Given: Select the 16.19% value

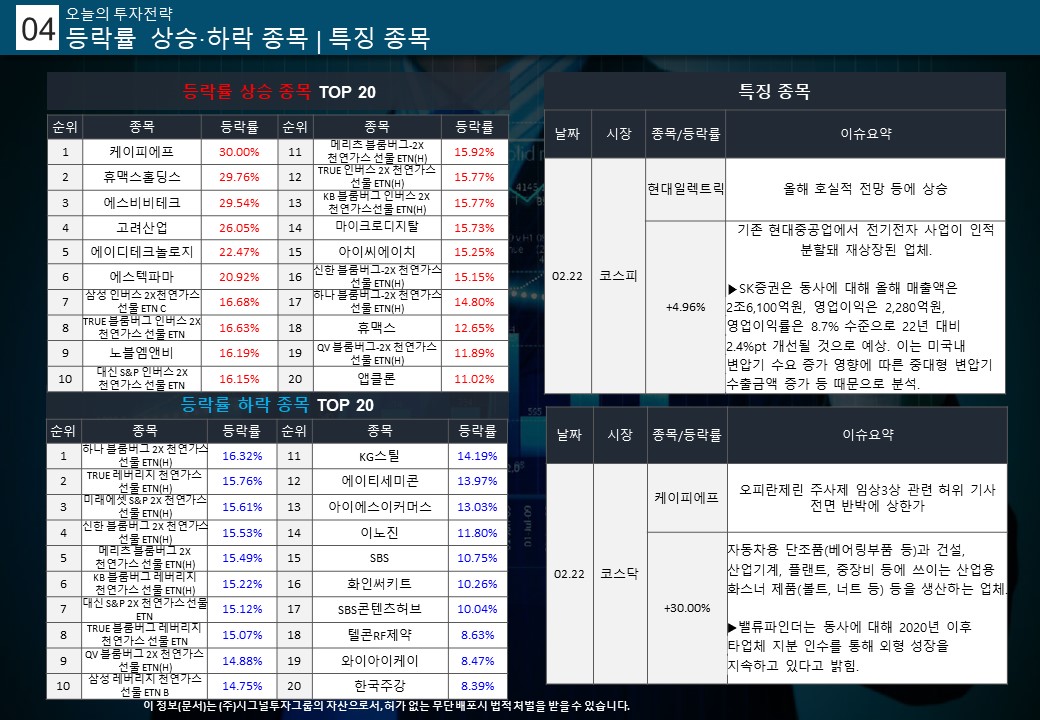Looking at the screenshot, I should 239,353.
